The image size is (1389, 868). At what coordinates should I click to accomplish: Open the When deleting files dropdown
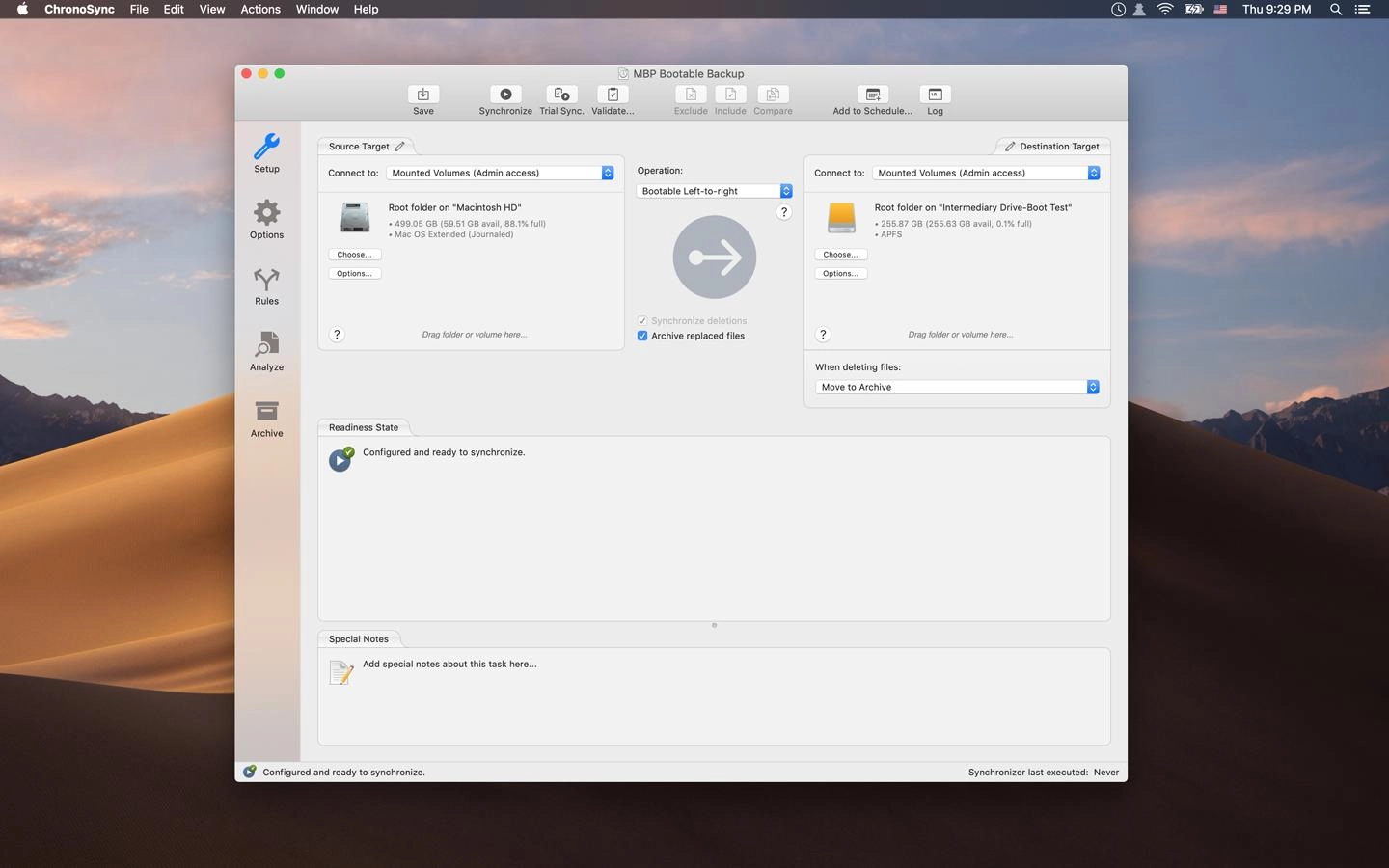click(x=958, y=387)
